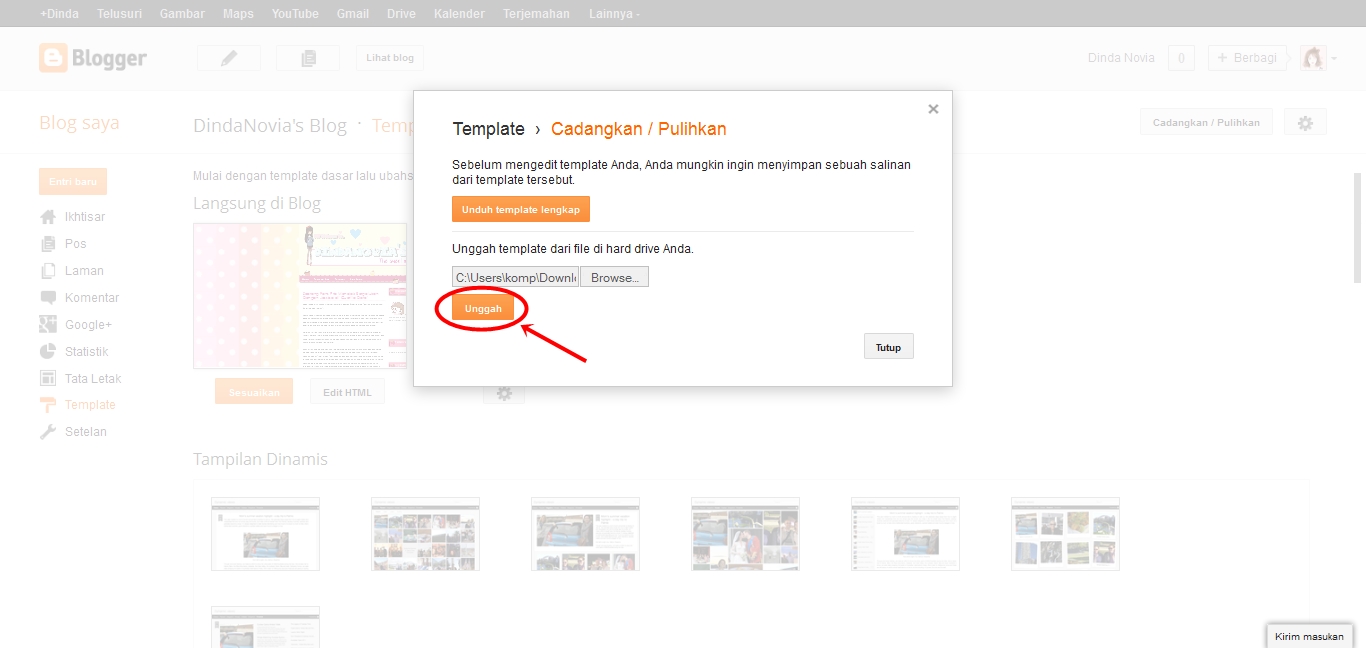Image resolution: width=1366 pixels, height=648 pixels.
Task: Open Pos in sidebar
Action: (x=76, y=244)
